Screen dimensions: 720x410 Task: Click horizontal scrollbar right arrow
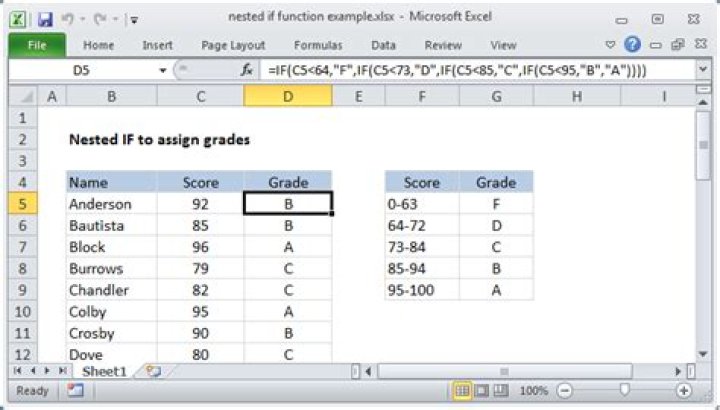[678, 371]
